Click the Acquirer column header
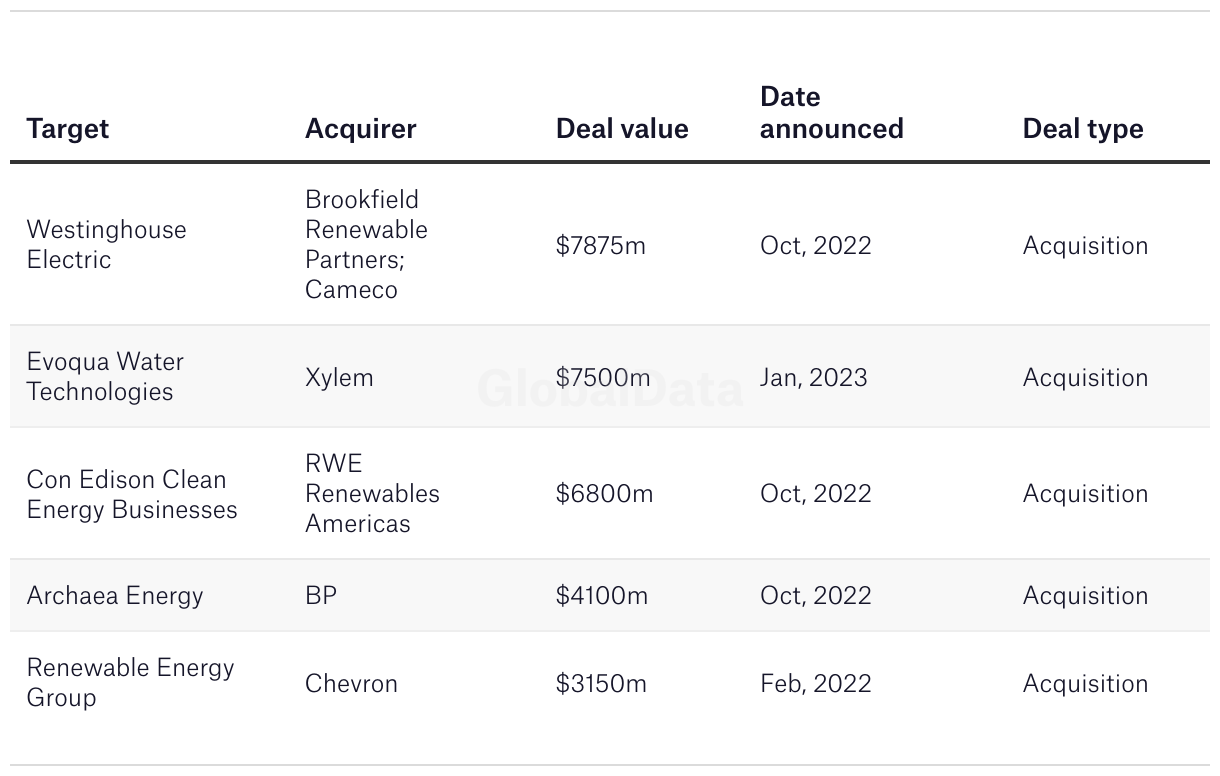The width and height of the screenshot is (1220, 776). click(360, 129)
